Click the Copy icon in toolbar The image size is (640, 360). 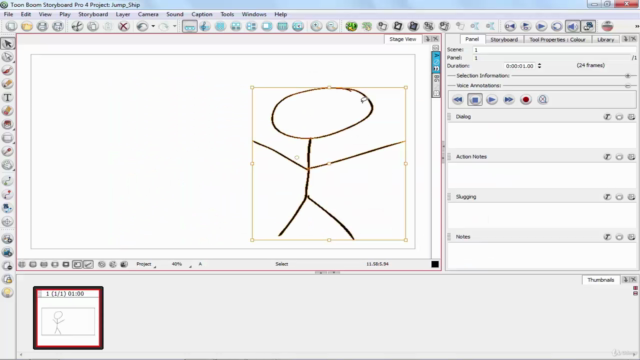click(93, 27)
